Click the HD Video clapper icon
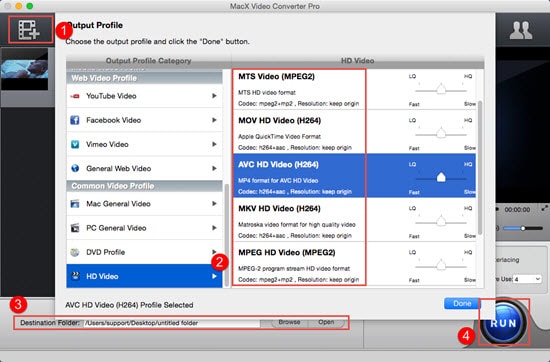Image resolution: width=550 pixels, height=362 pixels. [75, 276]
